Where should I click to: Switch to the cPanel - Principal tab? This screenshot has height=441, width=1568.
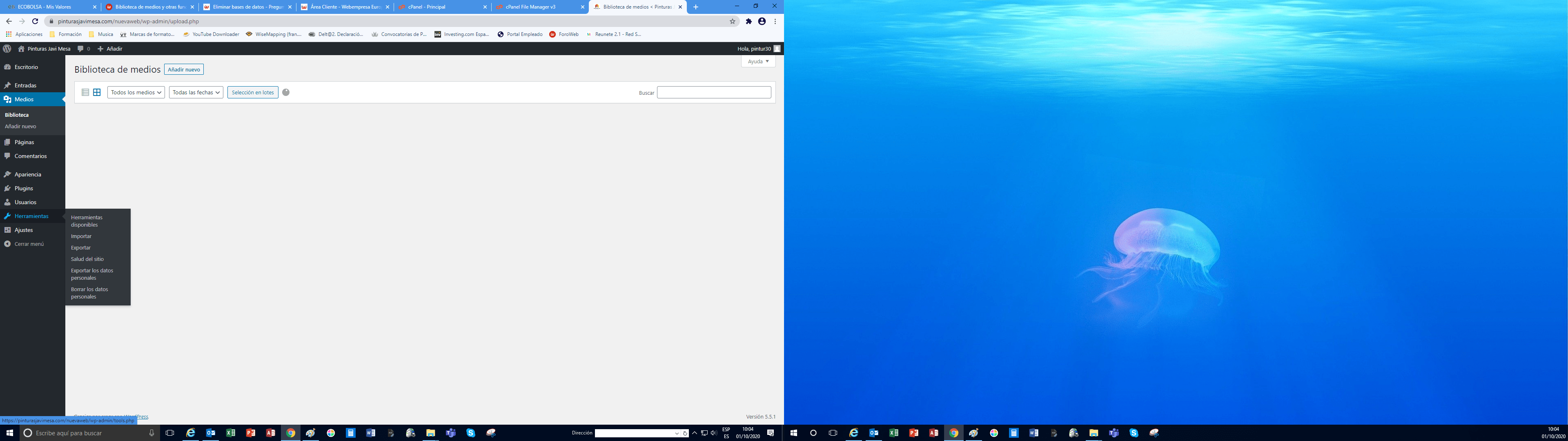[x=443, y=7]
